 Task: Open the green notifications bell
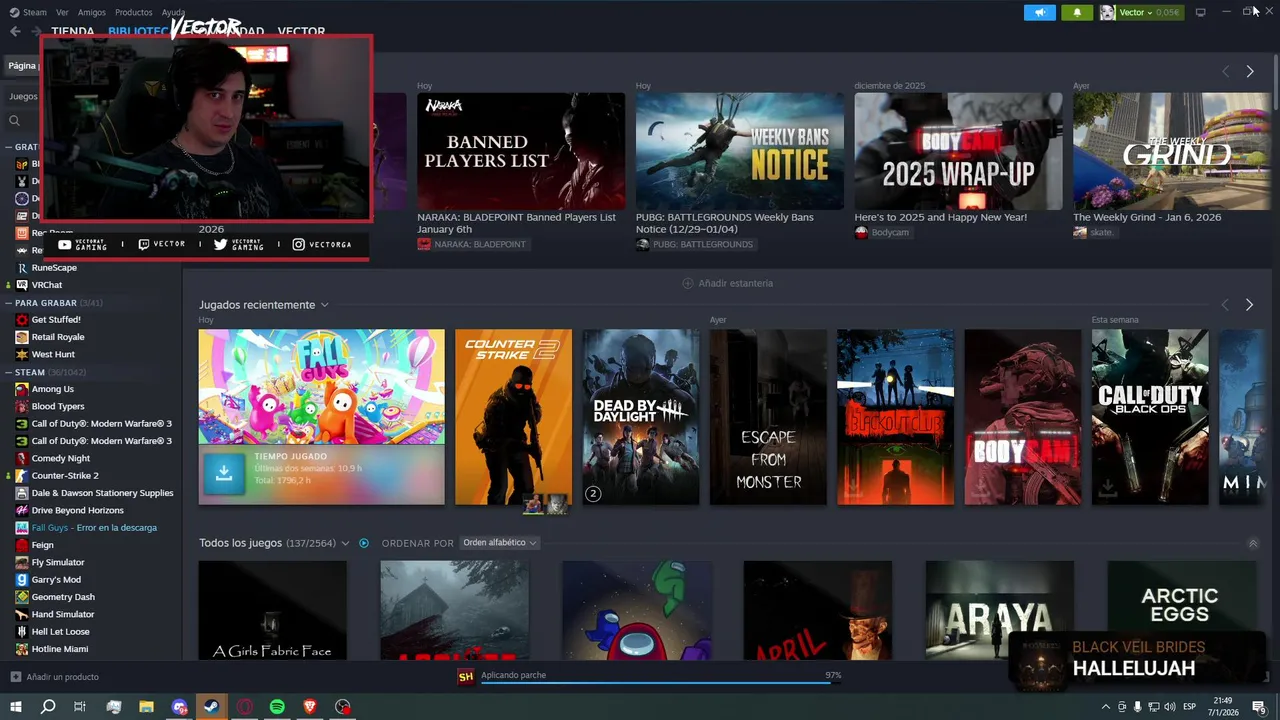[x=1077, y=12]
